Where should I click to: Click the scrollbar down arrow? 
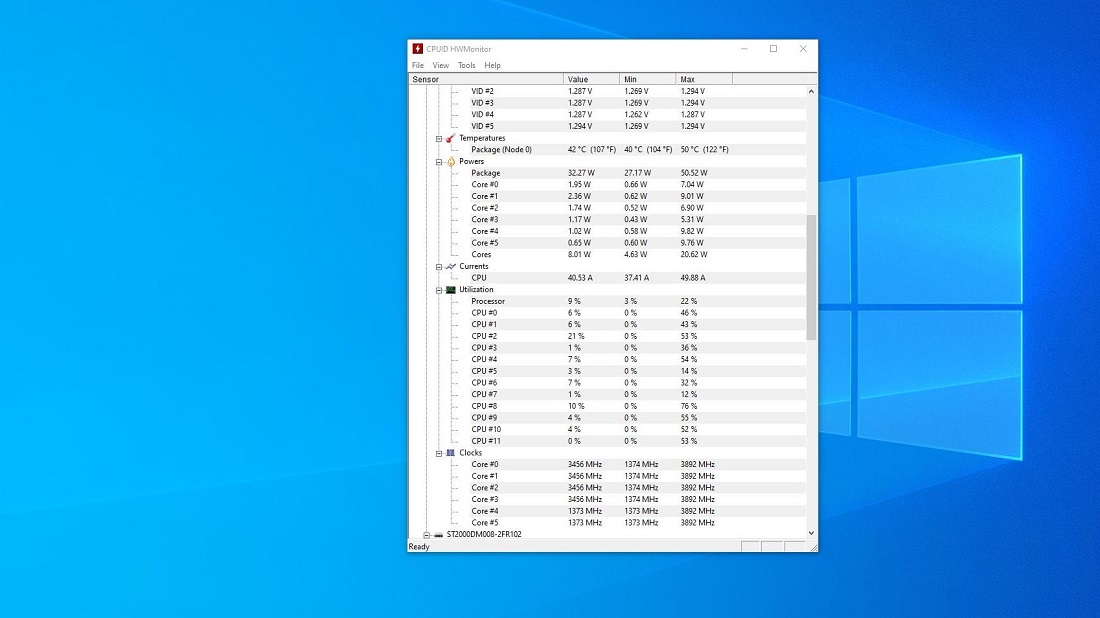(811, 533)
